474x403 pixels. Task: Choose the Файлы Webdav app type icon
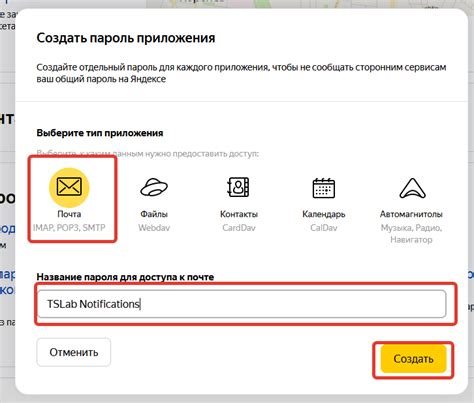154,187
